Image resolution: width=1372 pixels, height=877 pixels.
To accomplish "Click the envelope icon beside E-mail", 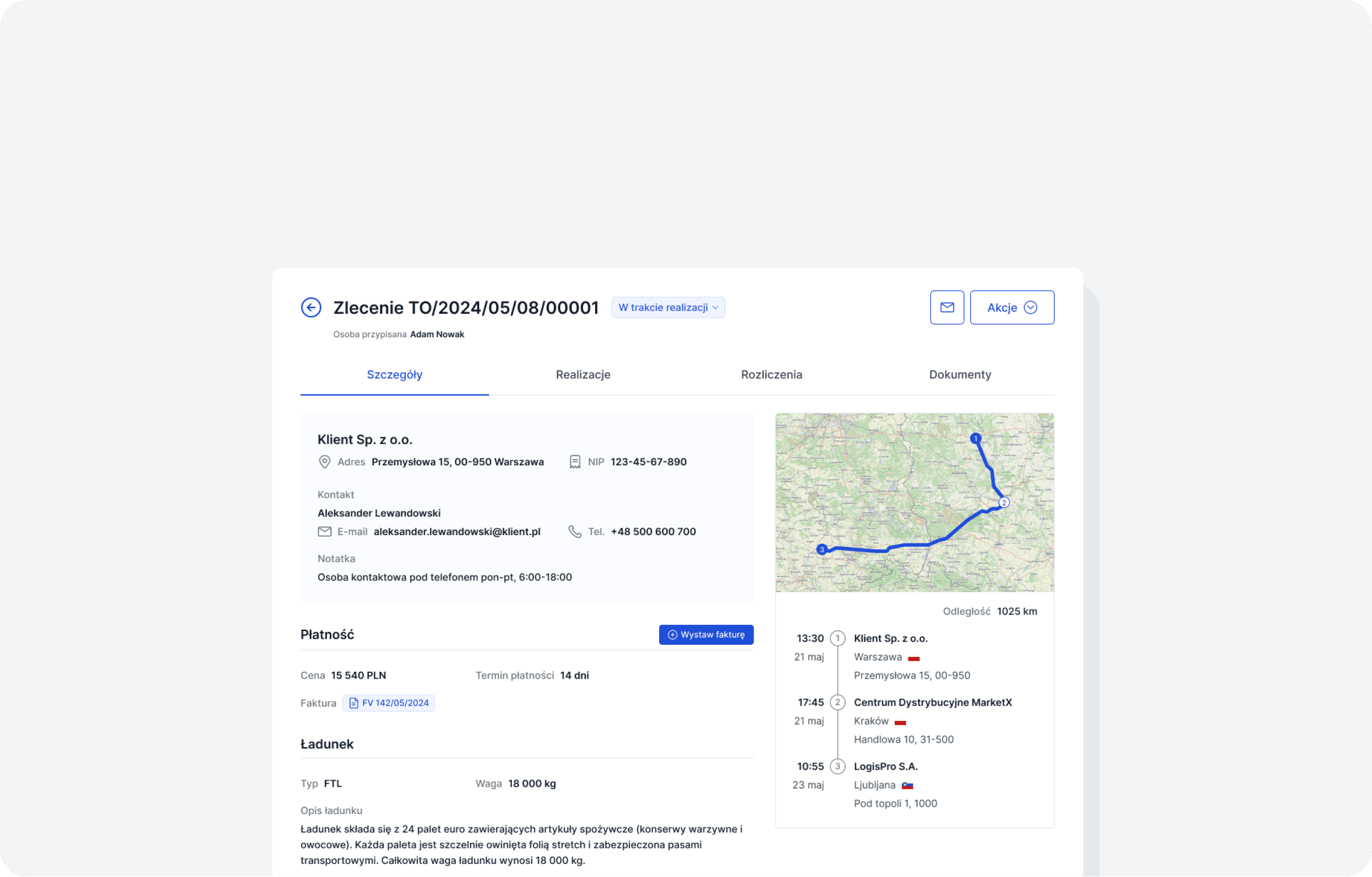I will (324, 532).
